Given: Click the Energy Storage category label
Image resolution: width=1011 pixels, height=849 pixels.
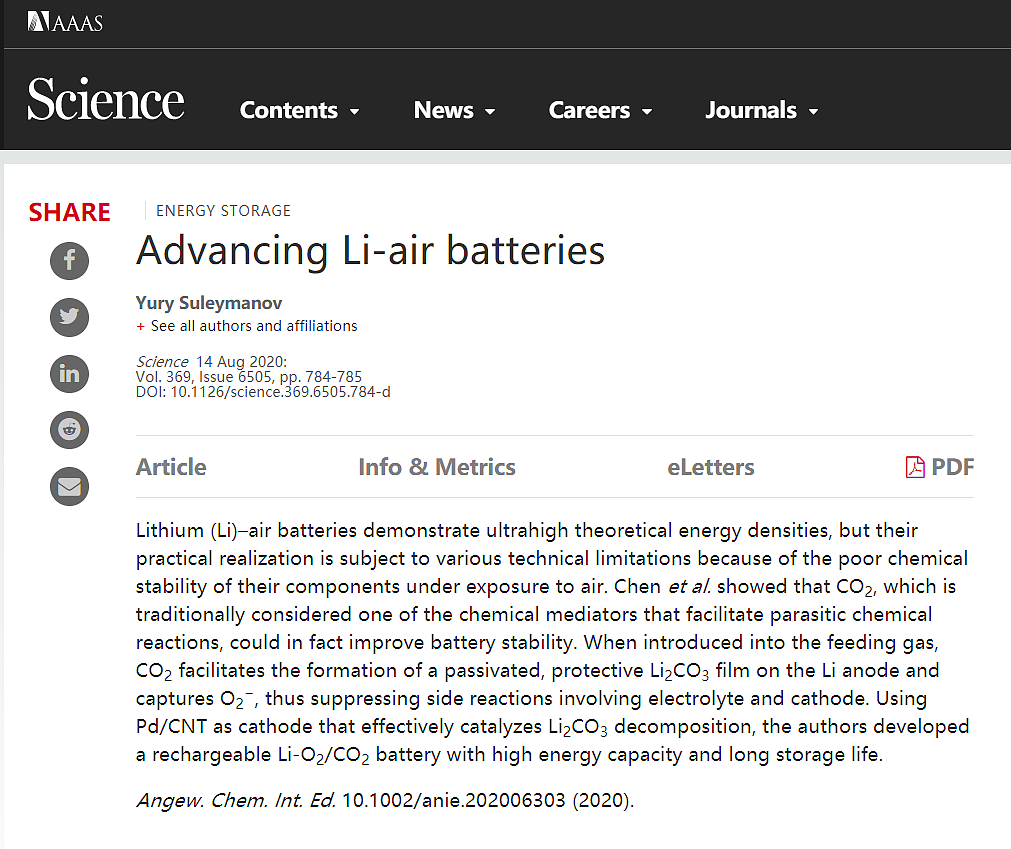Looking at the screenshot, I should click(223, 211).
